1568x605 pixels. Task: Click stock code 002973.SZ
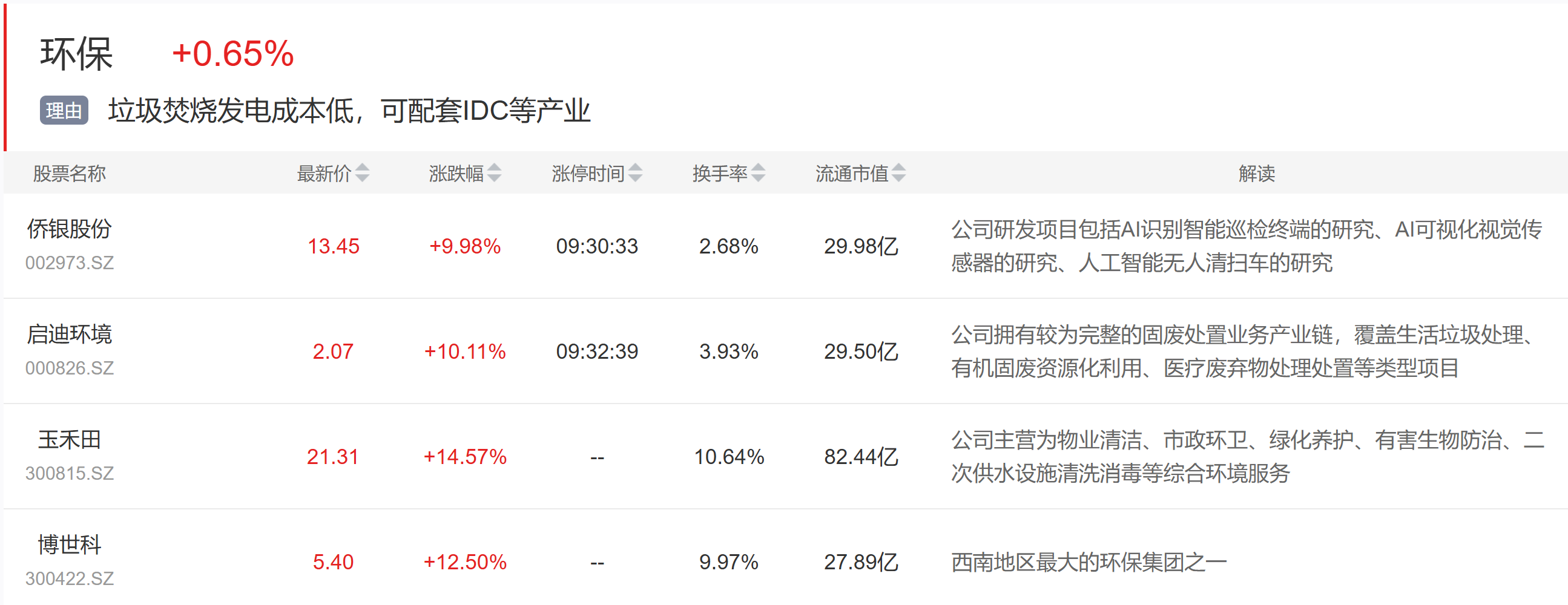(x=70, y=263)
